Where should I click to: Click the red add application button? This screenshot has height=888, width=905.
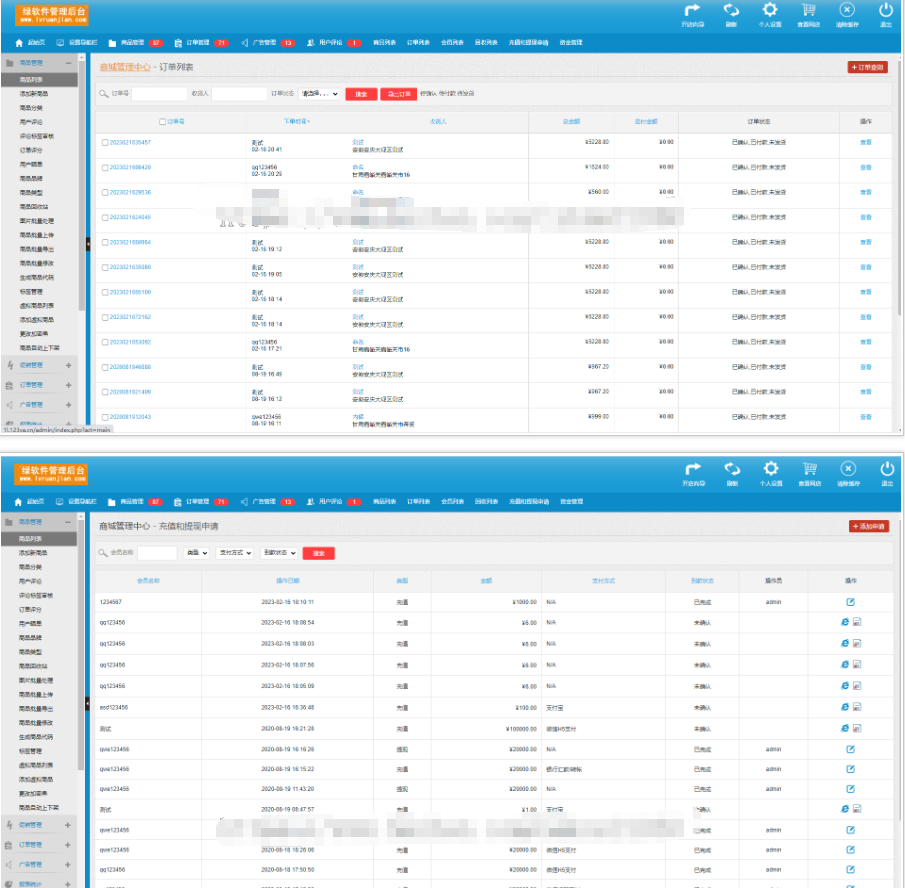point(868,526)
